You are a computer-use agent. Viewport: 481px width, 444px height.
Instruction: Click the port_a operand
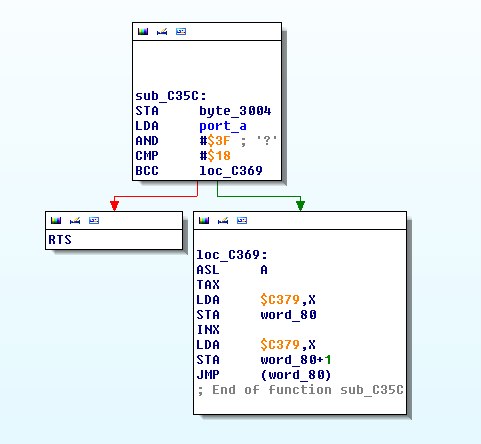pyautogui.click(x=223, y=126)
